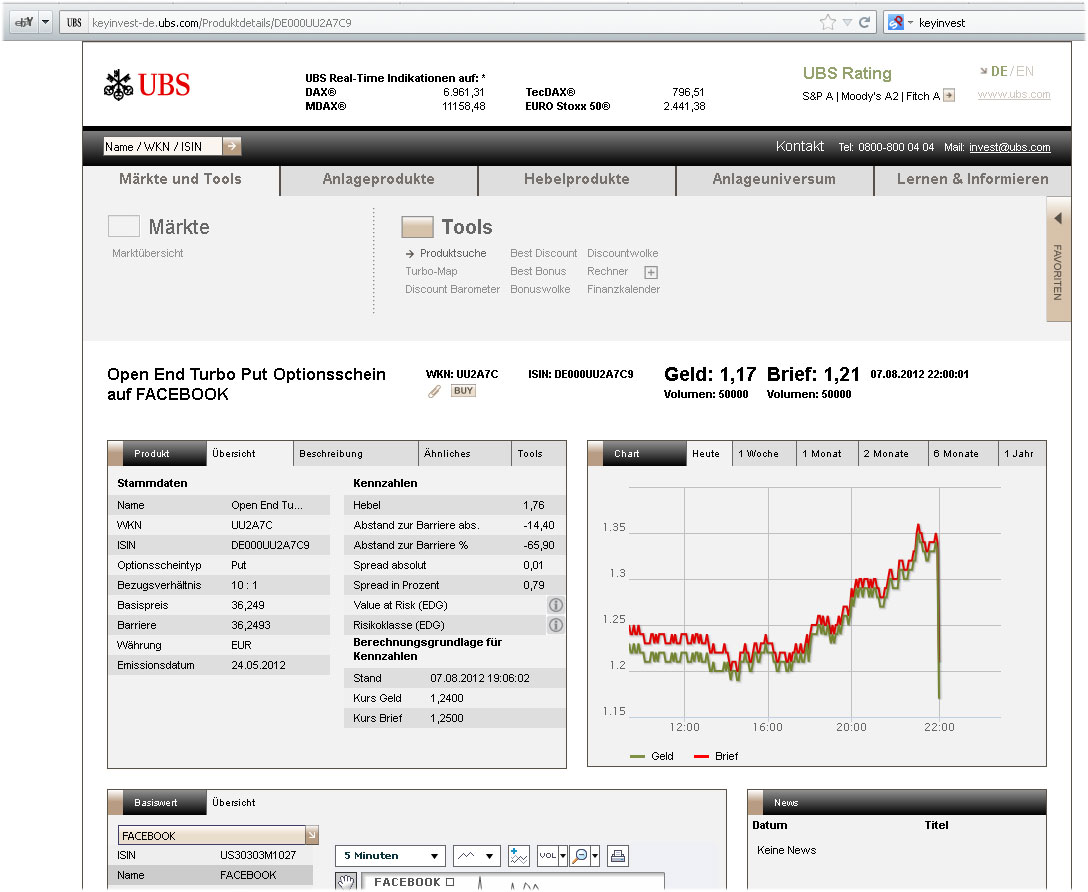The width and height of the screenshot is (1088, 892).
Task: Open the Best Bonus link
Action: click(538, 271)
